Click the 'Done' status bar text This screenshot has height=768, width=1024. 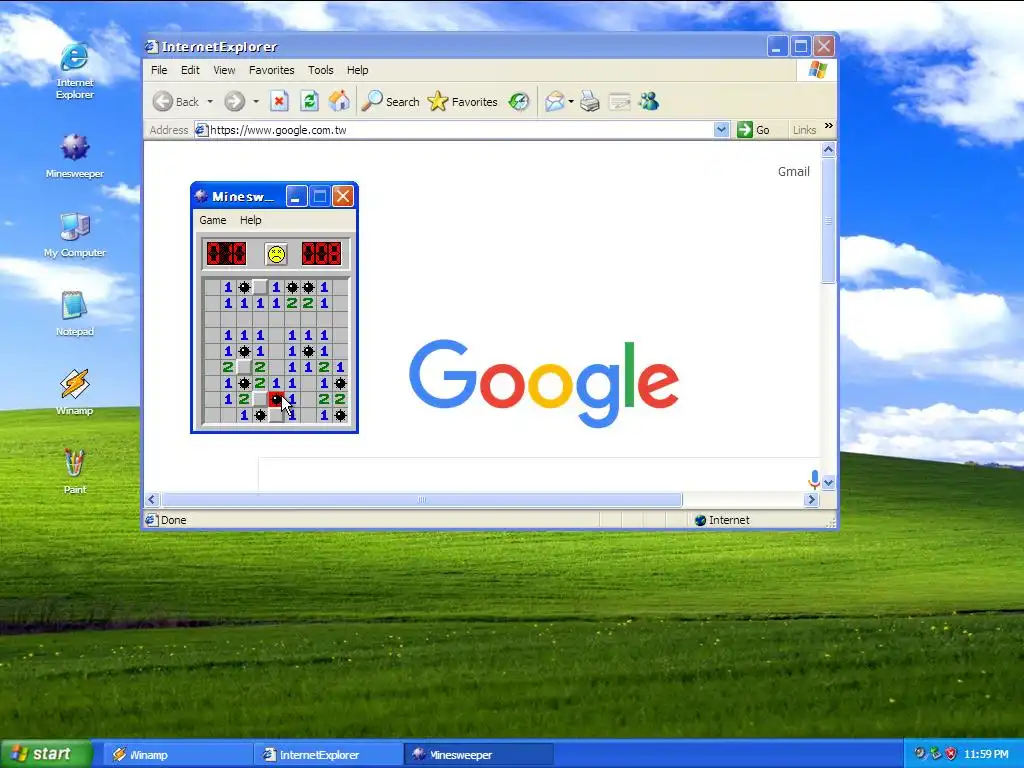pyautogui.click(x=174, y=520)
